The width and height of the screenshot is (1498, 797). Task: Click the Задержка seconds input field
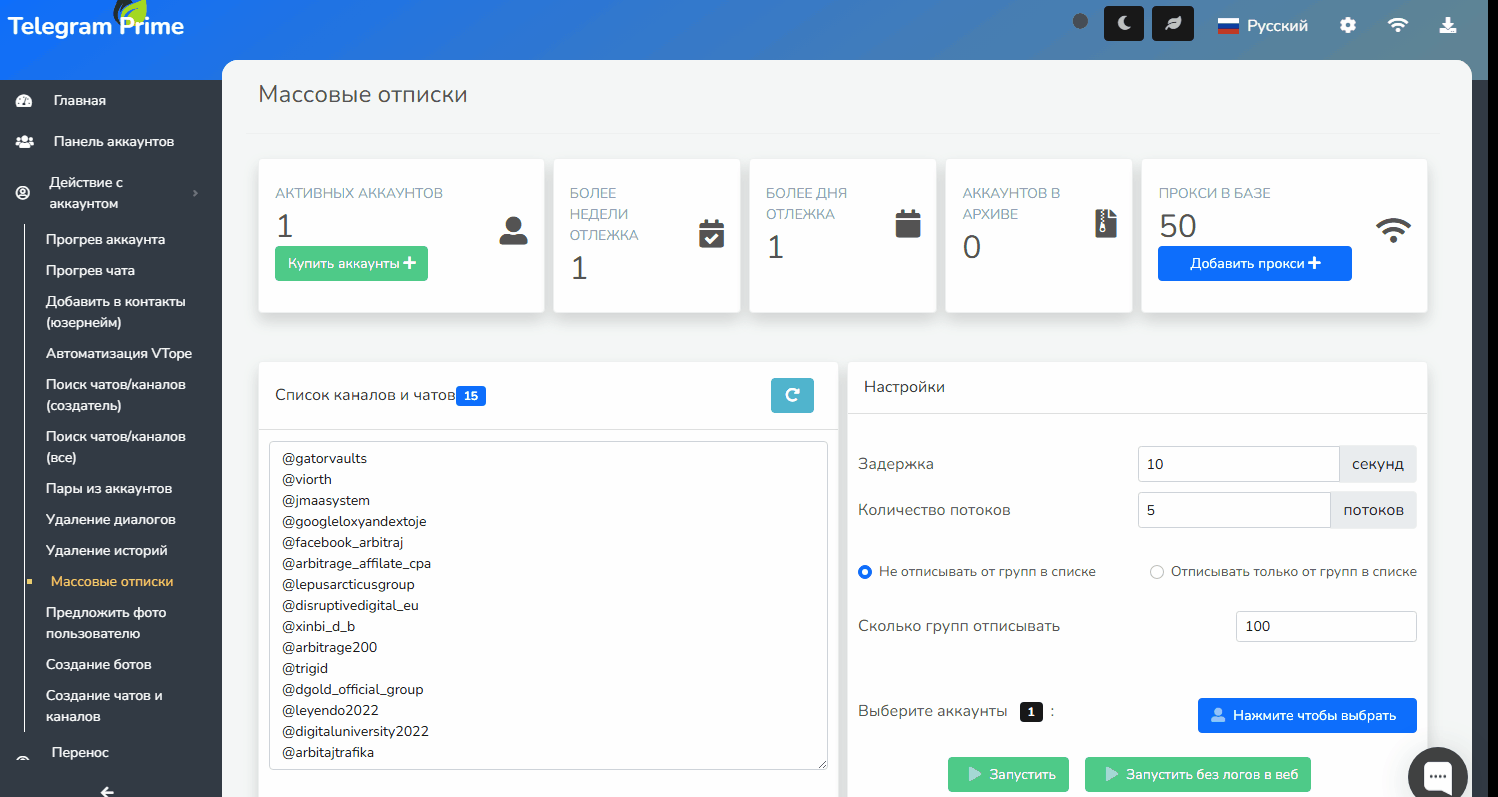(1238, 464)
